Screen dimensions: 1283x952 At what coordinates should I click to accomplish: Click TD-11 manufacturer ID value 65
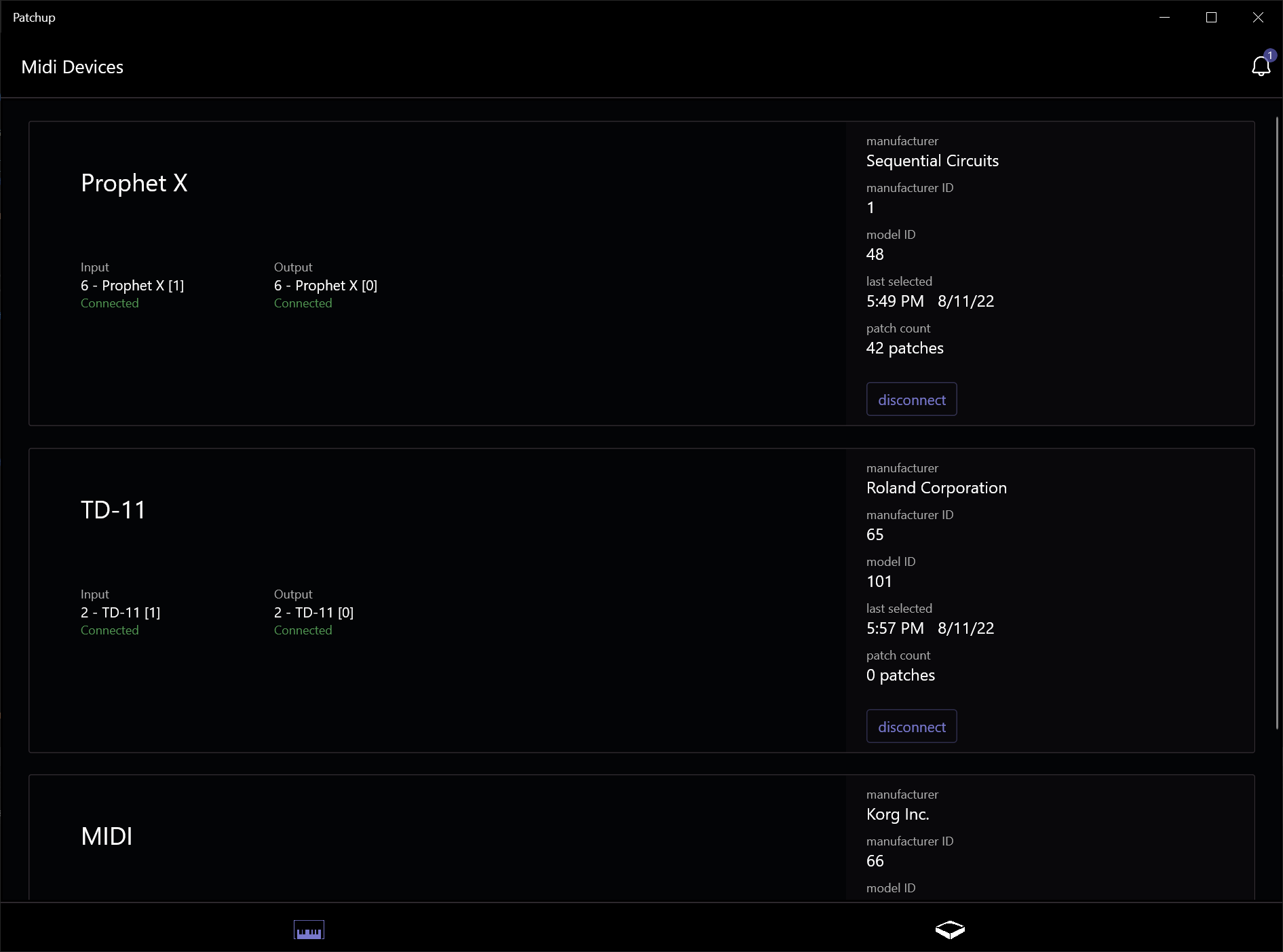click(875, 535)
